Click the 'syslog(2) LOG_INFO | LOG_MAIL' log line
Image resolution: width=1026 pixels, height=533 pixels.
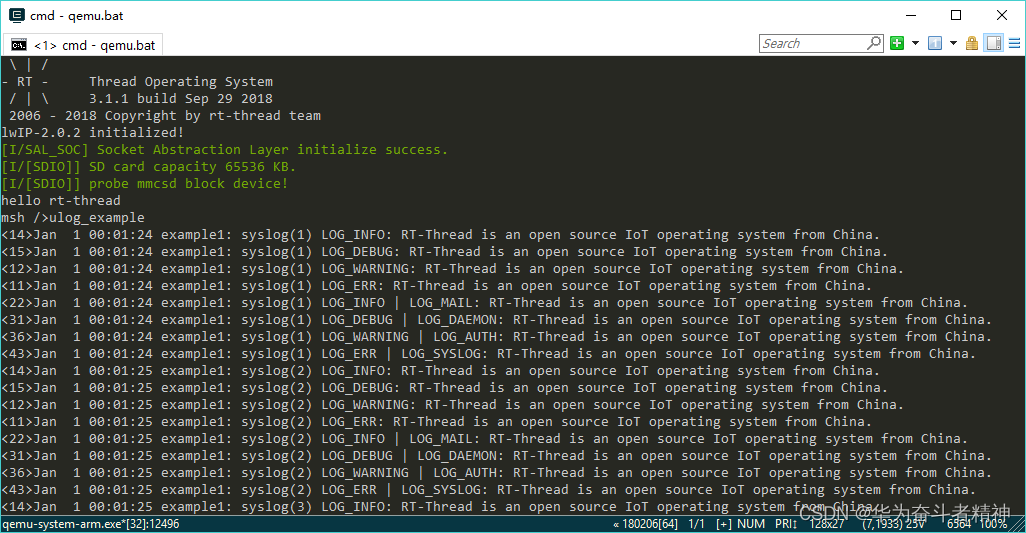point(484,439)
